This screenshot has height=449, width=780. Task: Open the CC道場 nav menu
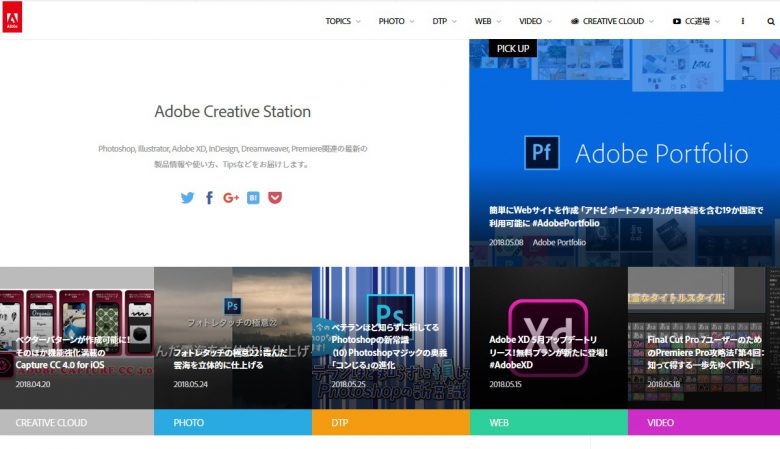point(697,21)
